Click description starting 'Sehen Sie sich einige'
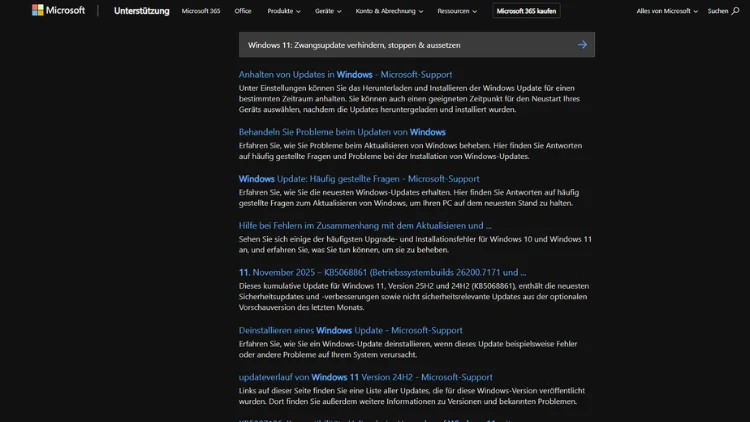 415,244
